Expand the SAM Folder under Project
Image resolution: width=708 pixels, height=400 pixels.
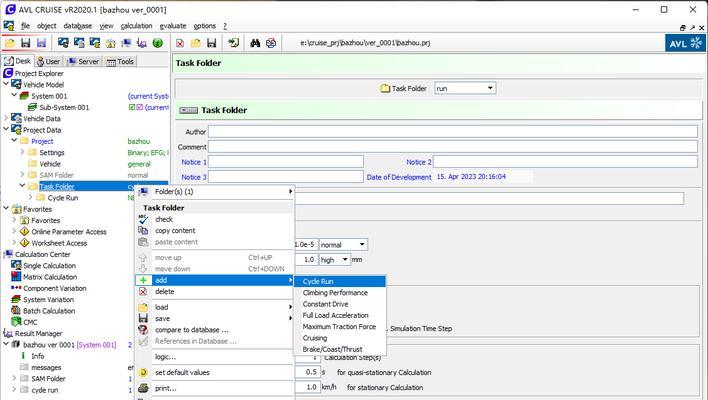coord(22,175)
